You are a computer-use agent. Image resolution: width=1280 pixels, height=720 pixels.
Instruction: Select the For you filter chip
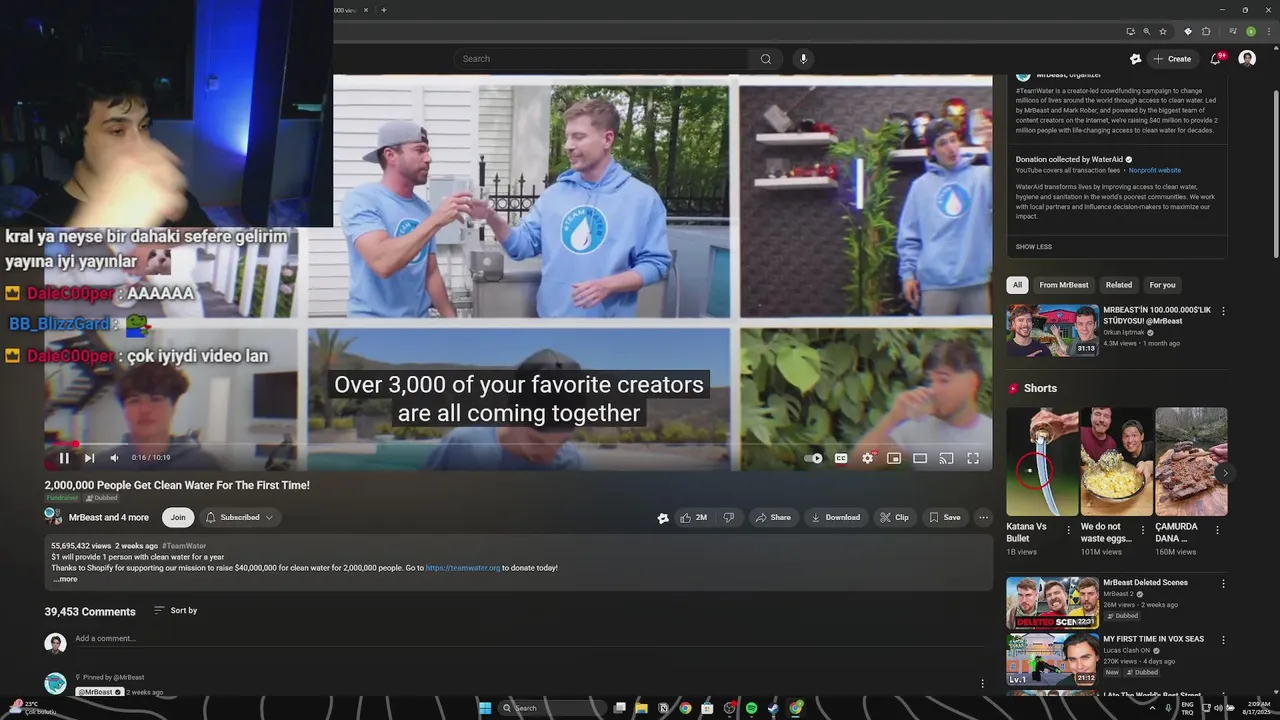[x=1163, y=285]
